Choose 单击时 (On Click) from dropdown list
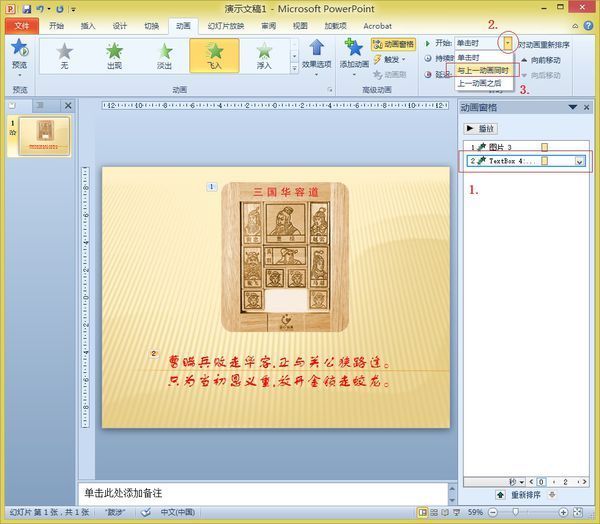Image resolution: width=600 pixels, height=524 pixels. tap(484, 57)
